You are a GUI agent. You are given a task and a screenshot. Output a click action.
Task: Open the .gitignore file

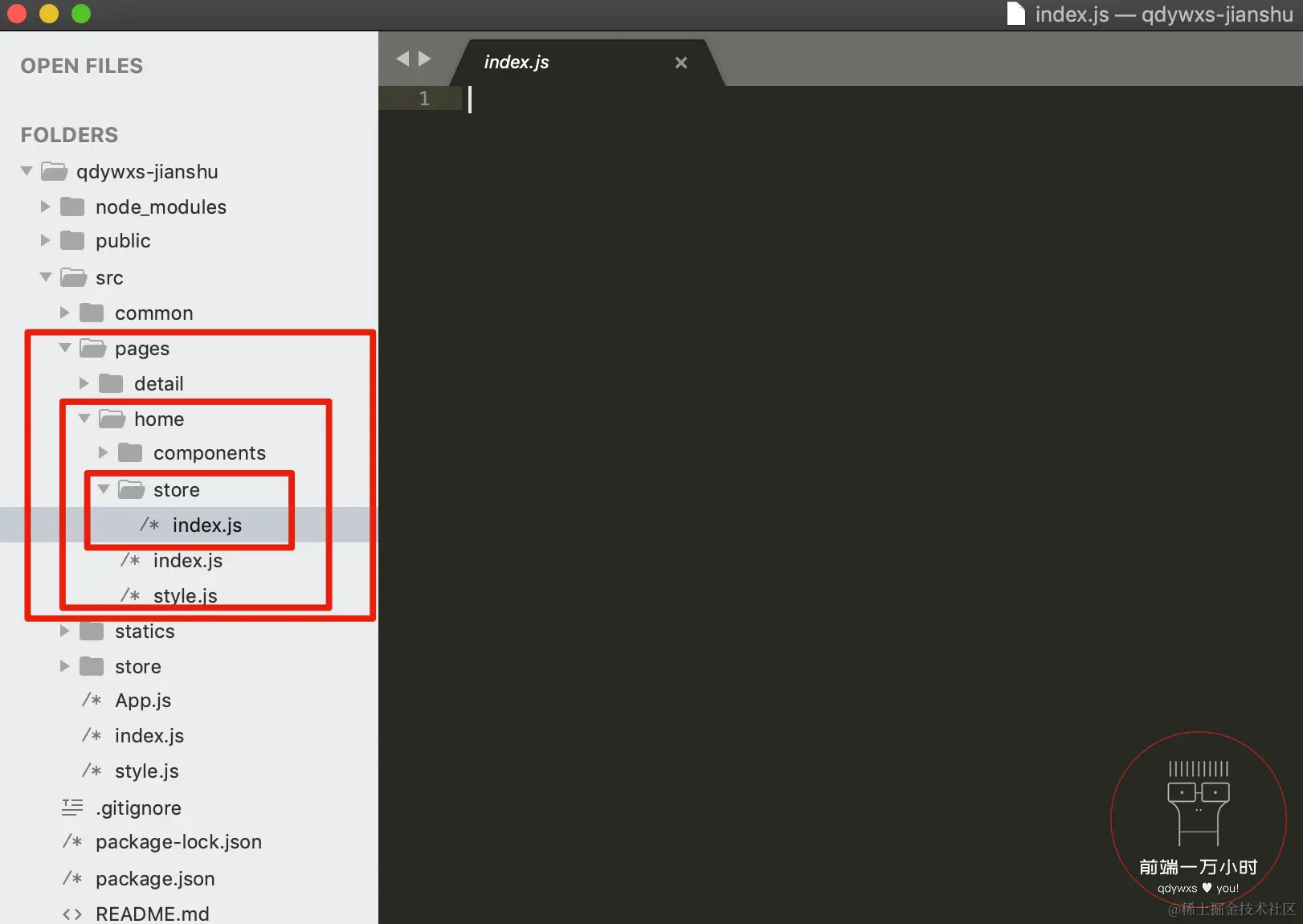pyautogui.click(x=138, y=807)
